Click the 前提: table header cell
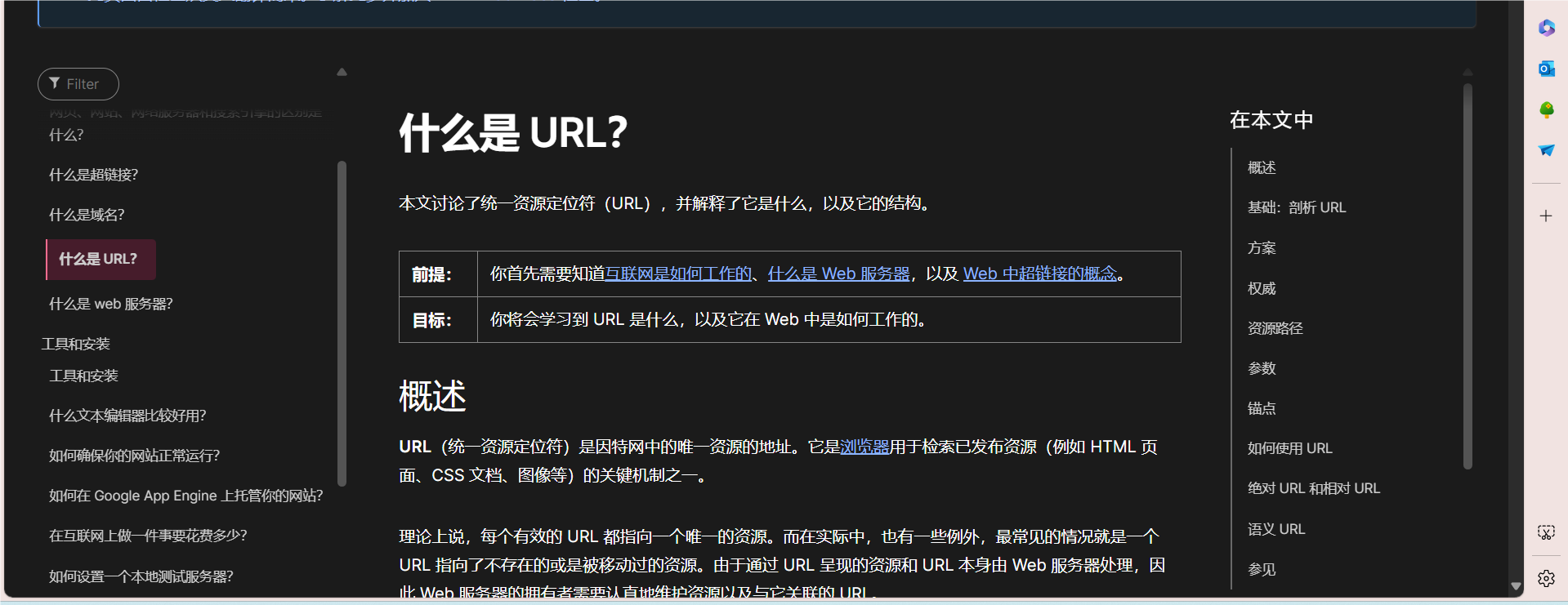This screenshot has height=605, width=1568. click(x=438, y=274)
